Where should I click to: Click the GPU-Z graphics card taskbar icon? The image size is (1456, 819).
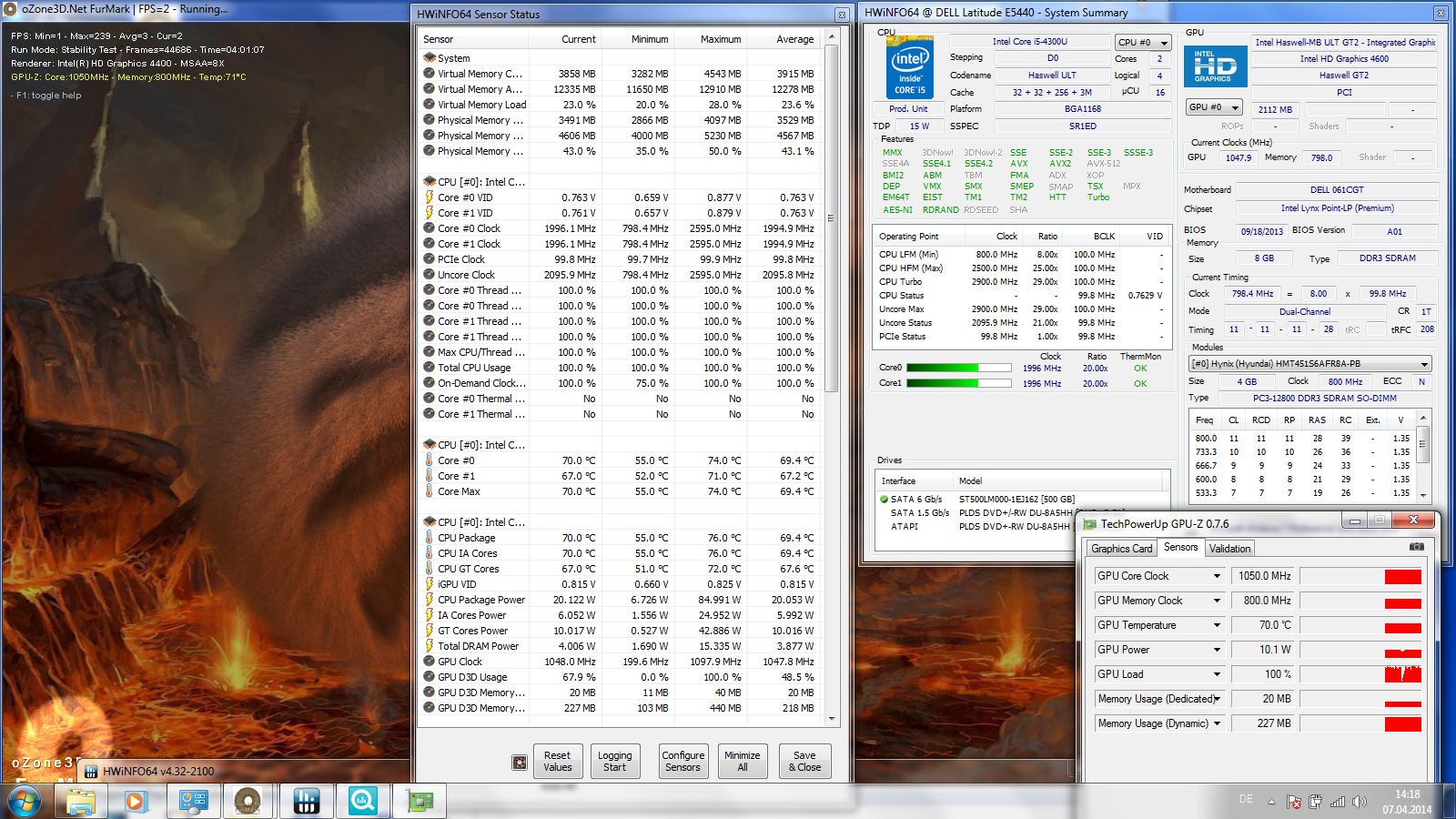click(x=420, y=802)
